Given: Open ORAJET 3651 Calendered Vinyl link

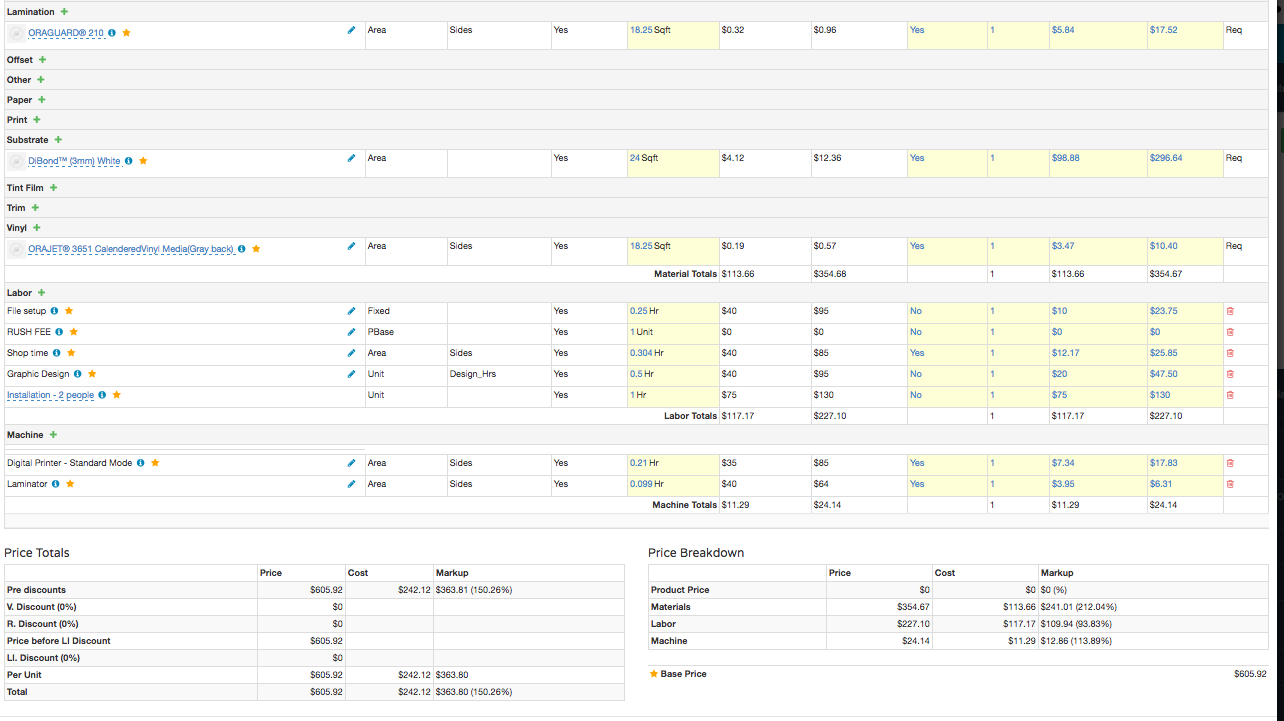Looking at the screenshot, I should (x=131, y=249).
